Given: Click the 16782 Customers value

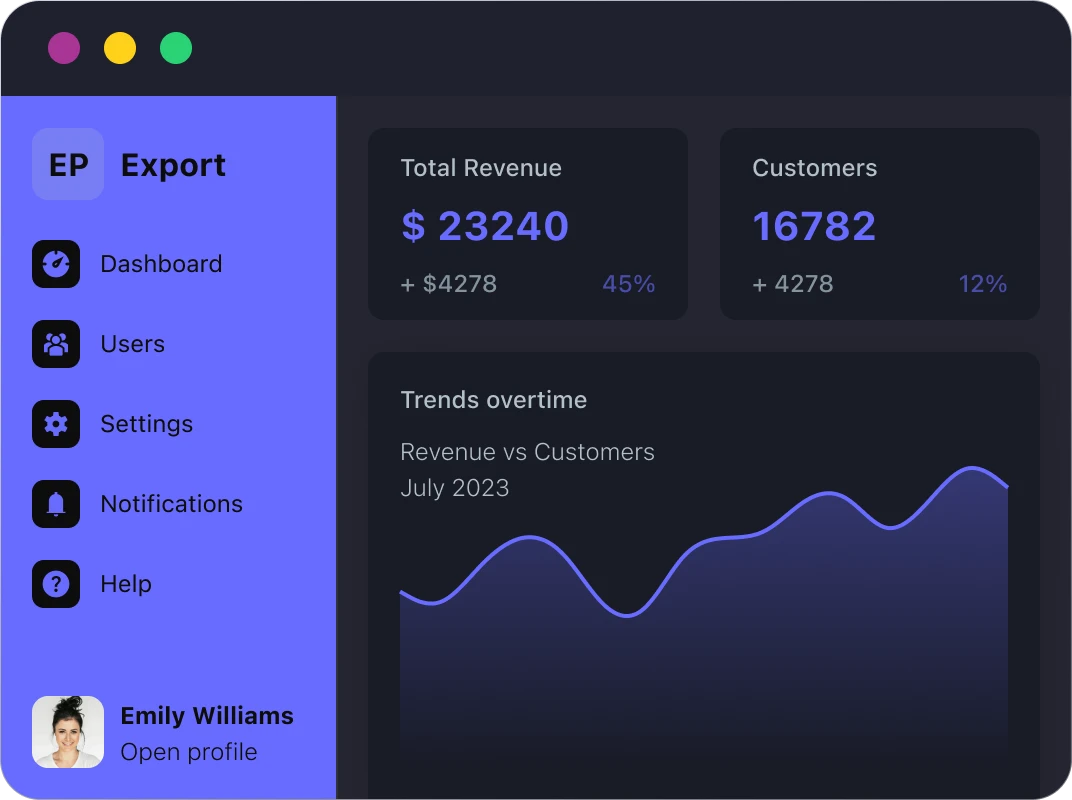Looking at the screenshot, I should tap(814, 226).
